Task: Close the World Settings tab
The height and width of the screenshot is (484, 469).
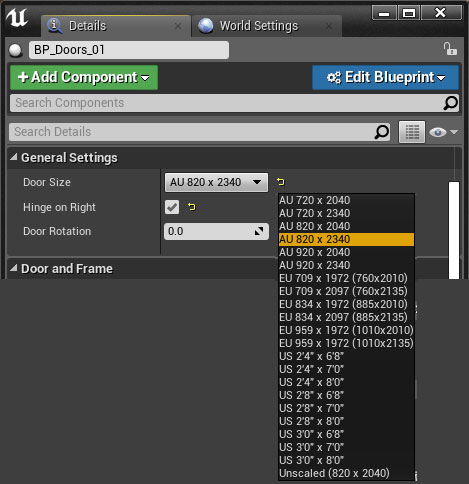Action: [x=329, y=26]
